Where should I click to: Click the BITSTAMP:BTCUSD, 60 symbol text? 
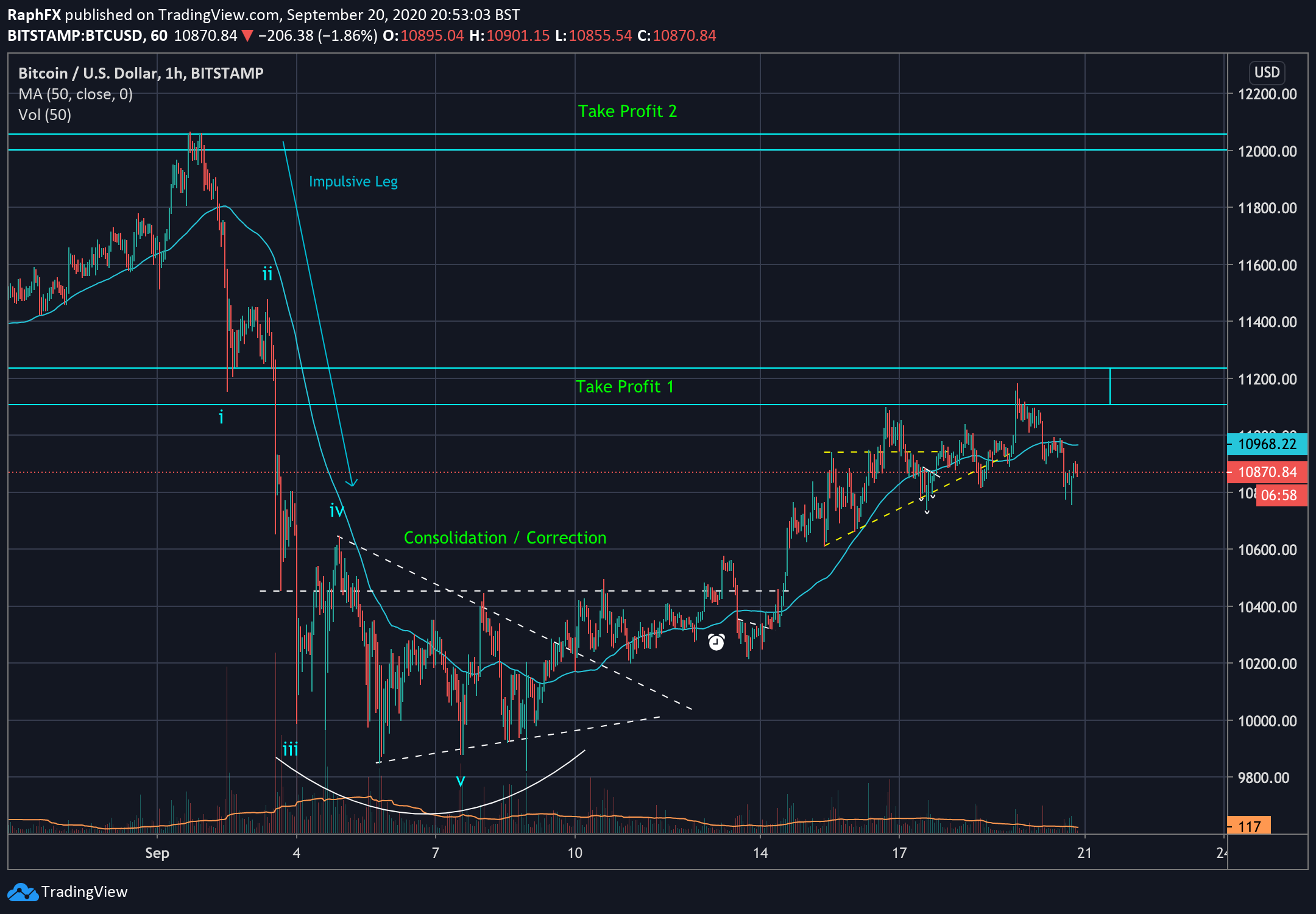pyautogui.click(x=88, y=36)
